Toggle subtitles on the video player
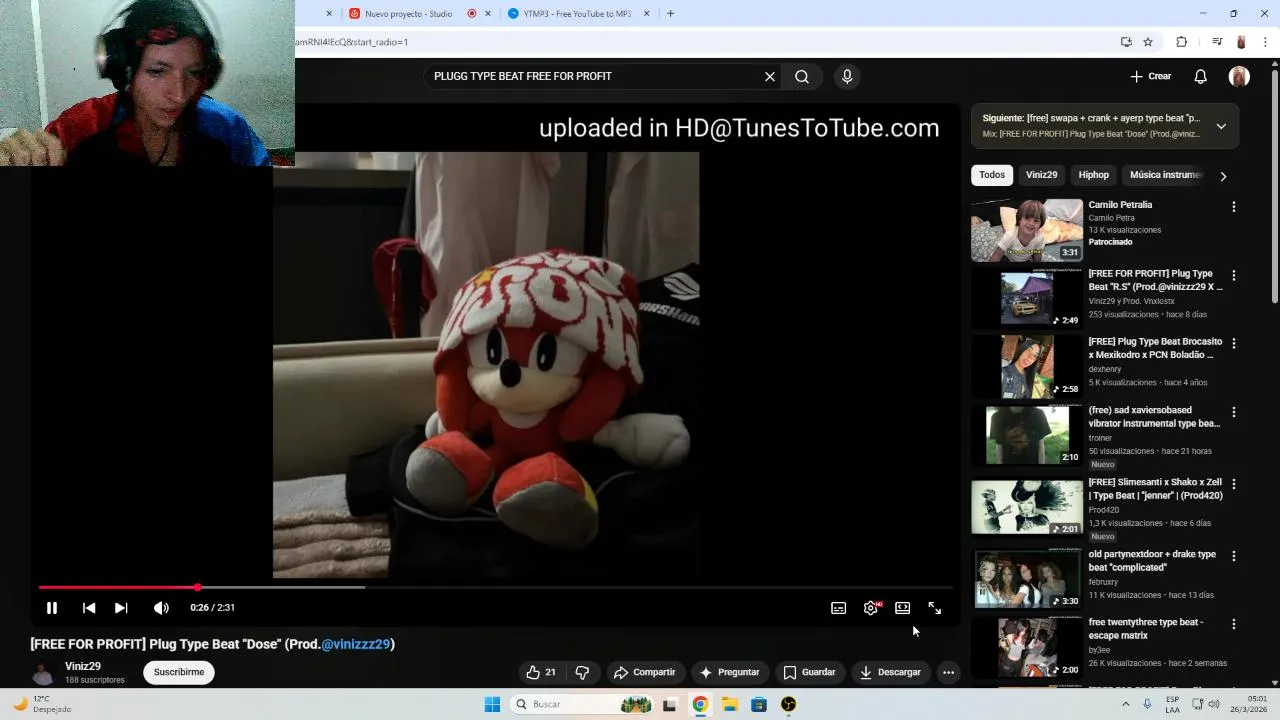The width and height of the screenshot is (1280, 720). click(839, 608)
